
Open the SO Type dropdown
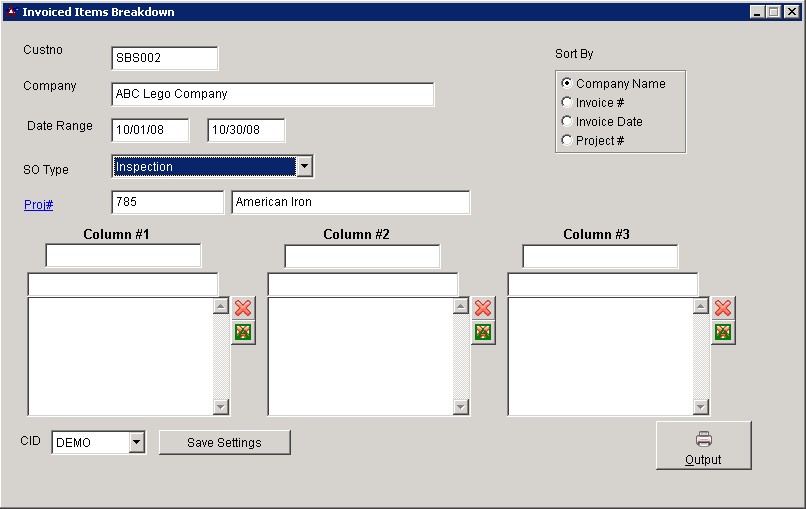(x=305, y=167)
